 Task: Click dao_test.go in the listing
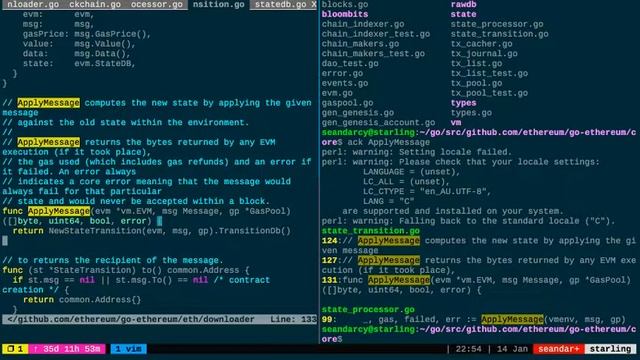pos(350,63)
